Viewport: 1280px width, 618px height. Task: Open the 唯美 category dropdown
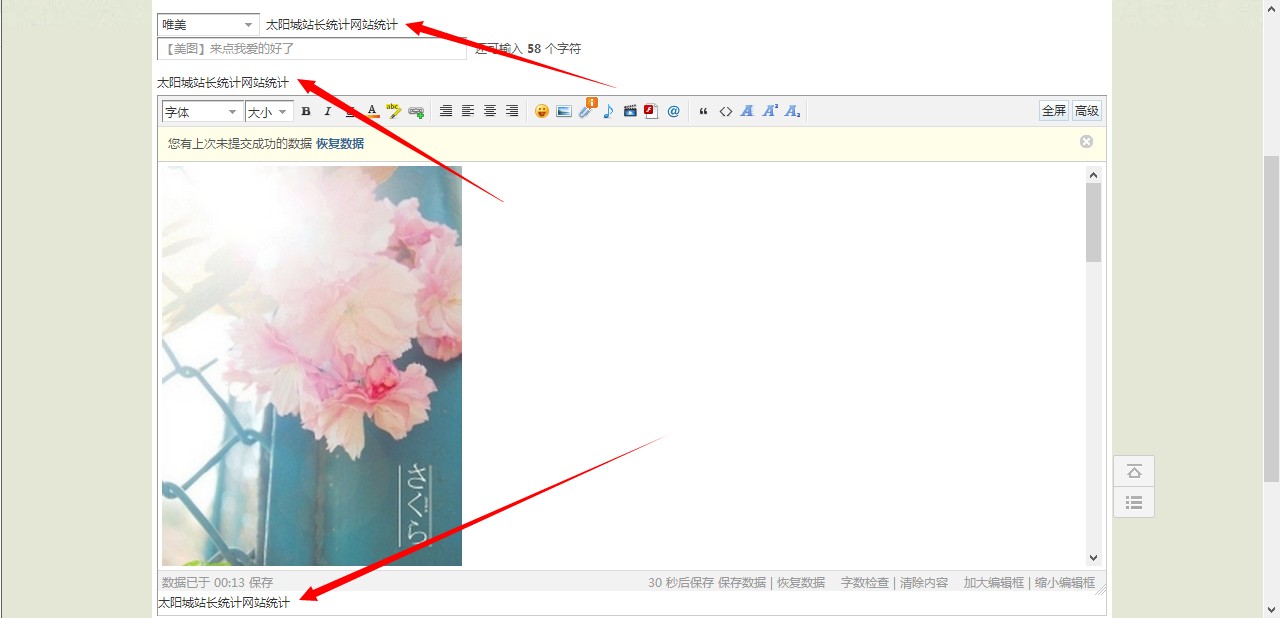pyautogui.click(x=208, y=25)
